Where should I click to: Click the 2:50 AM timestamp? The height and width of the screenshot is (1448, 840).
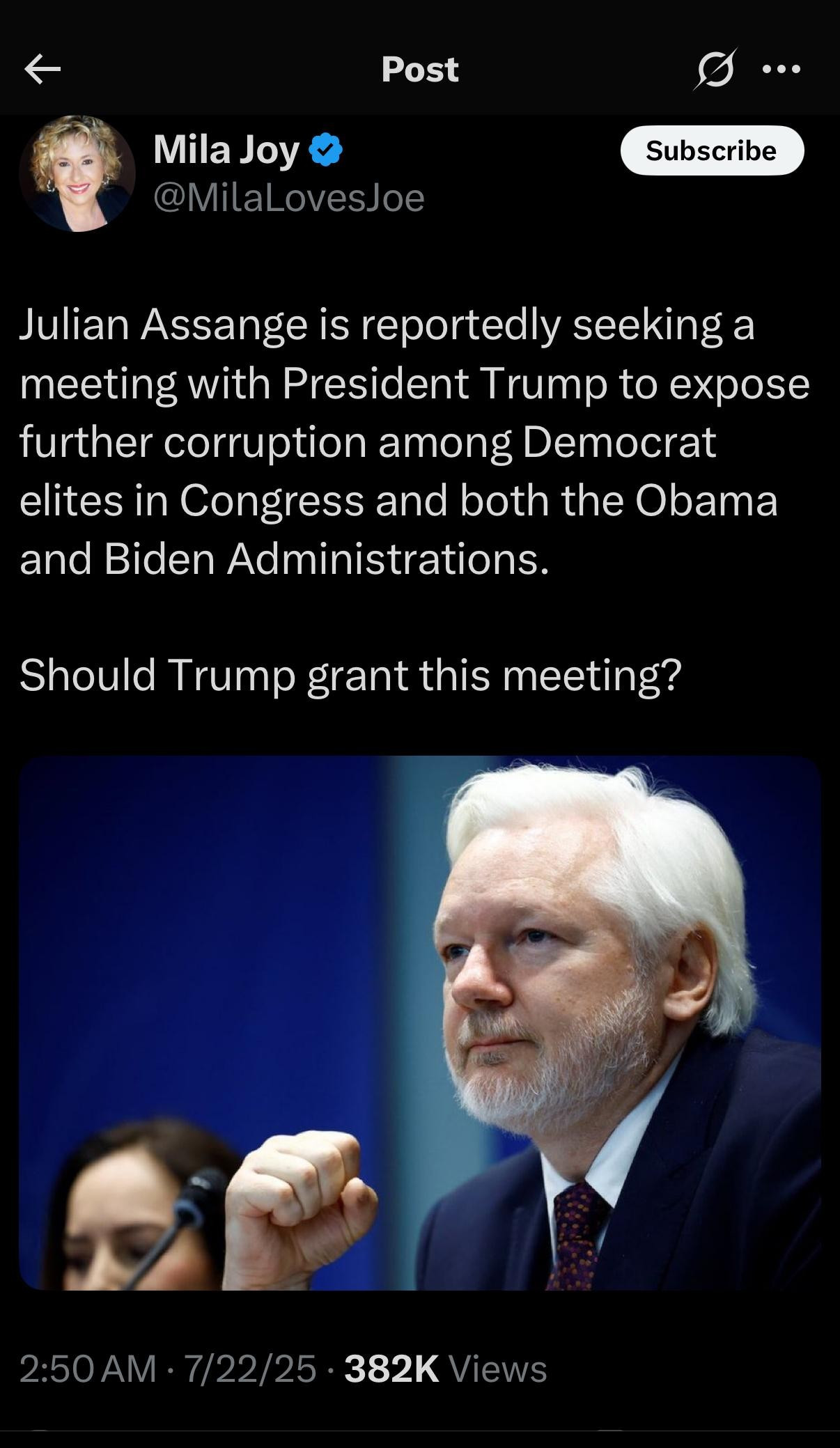88,1369
